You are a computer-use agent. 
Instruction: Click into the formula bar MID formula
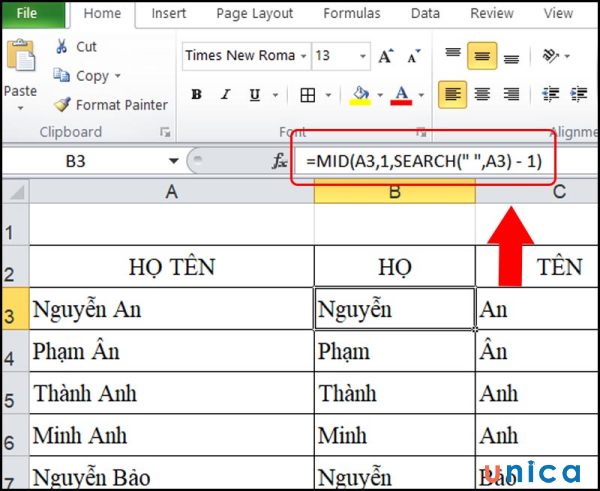point(424,161)
